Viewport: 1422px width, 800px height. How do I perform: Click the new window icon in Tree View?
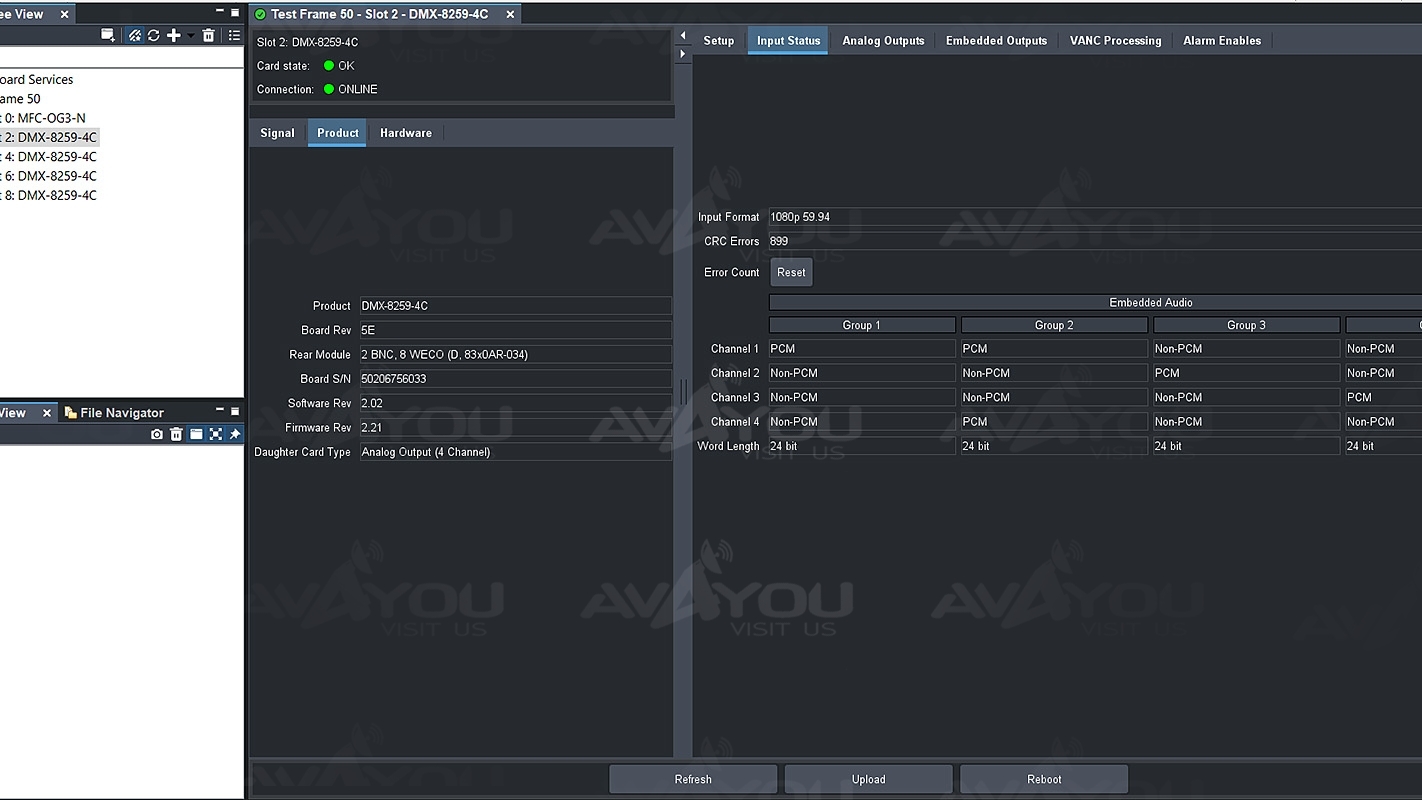point(108,36)
